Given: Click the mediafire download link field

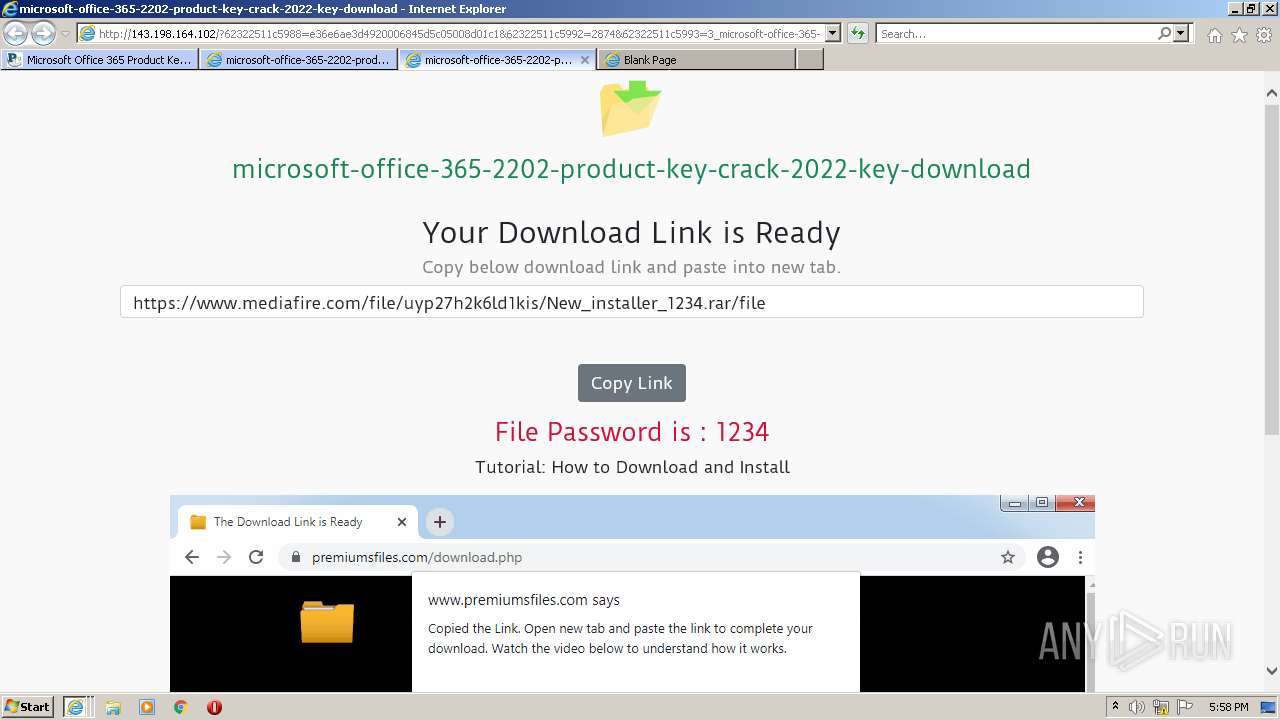Looking at the screenshot, I should [x=631, y=302].
